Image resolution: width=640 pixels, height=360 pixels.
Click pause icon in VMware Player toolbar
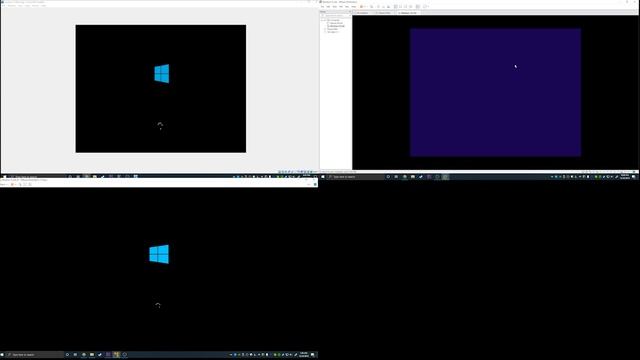coord(12,184)
